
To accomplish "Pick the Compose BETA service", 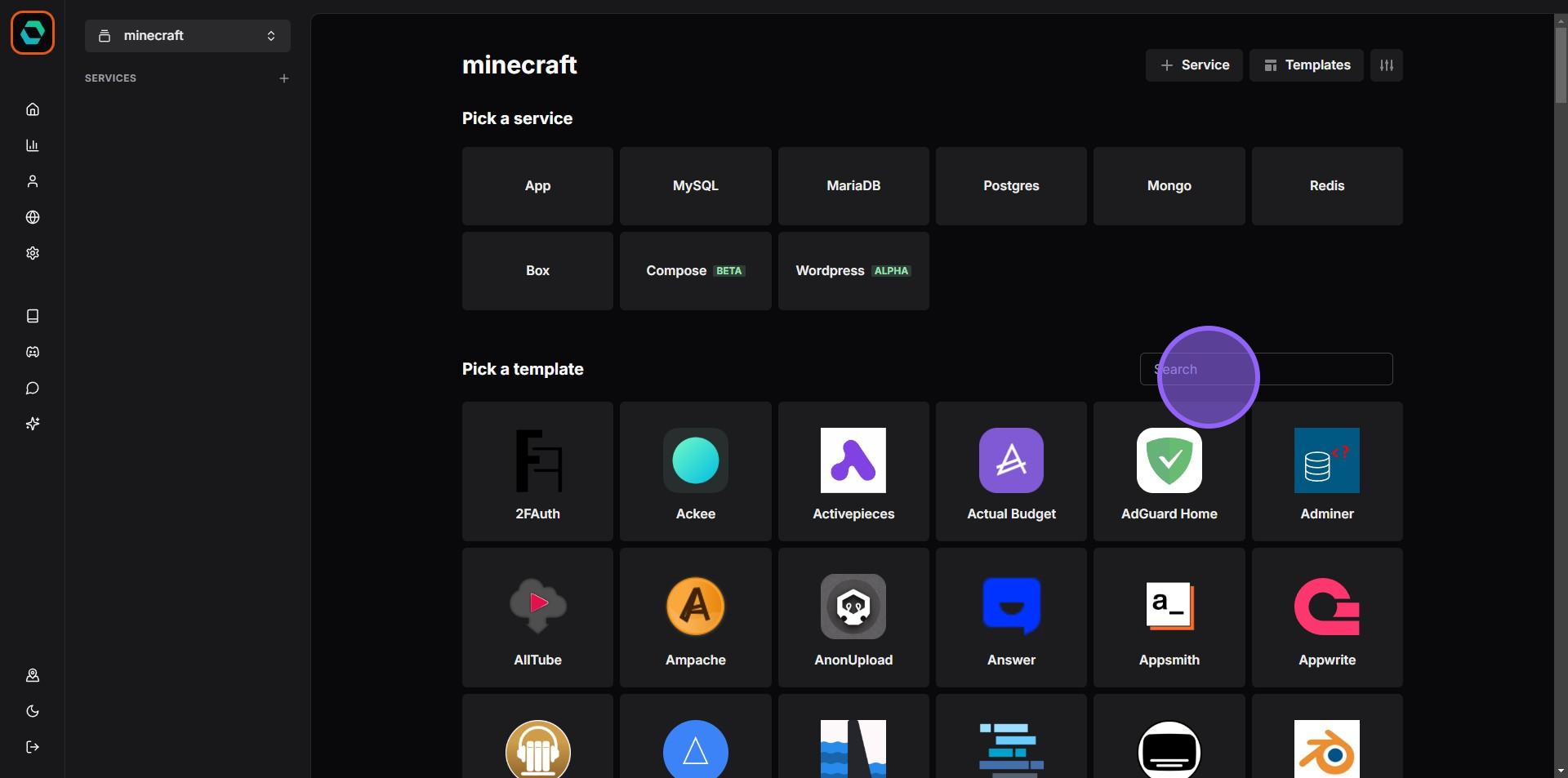I will [696, 271].
